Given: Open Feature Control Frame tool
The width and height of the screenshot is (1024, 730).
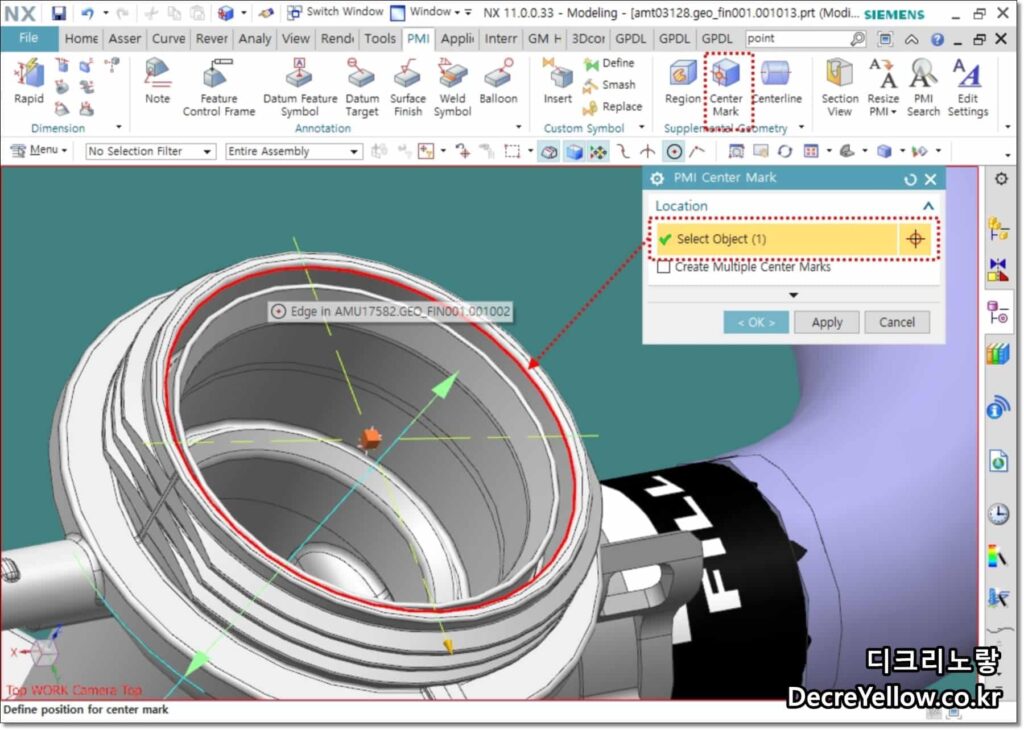Looking at the screenshot, I should point(219,88).
